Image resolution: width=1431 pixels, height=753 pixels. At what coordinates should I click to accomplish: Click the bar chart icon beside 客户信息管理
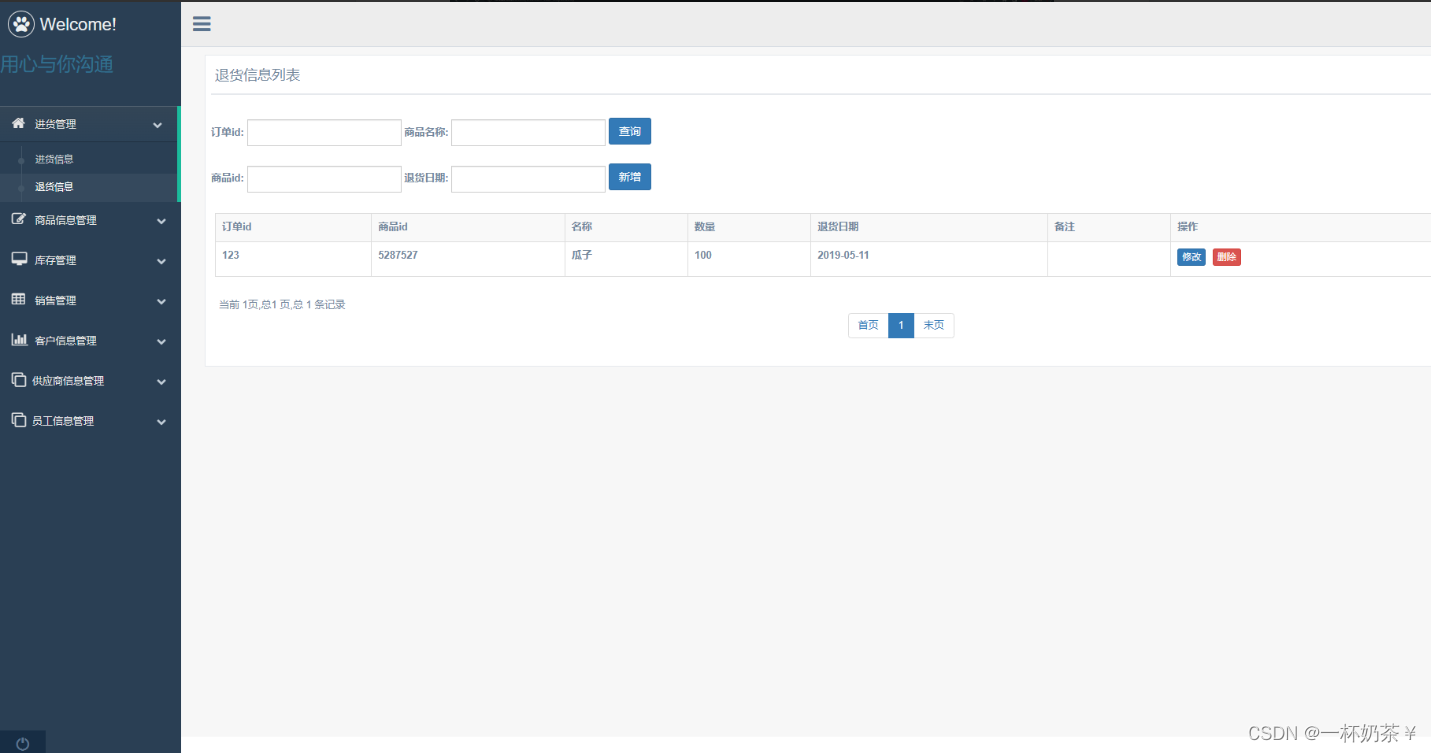click(18, 339)
